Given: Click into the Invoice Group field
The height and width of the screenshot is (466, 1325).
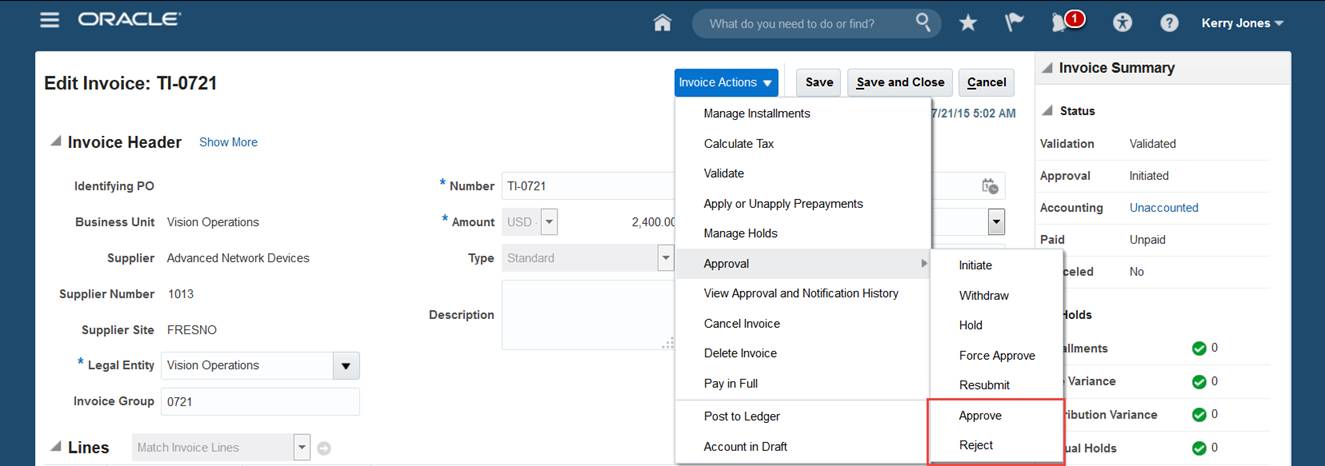Looking at the screenshot, I should [260, 402].
